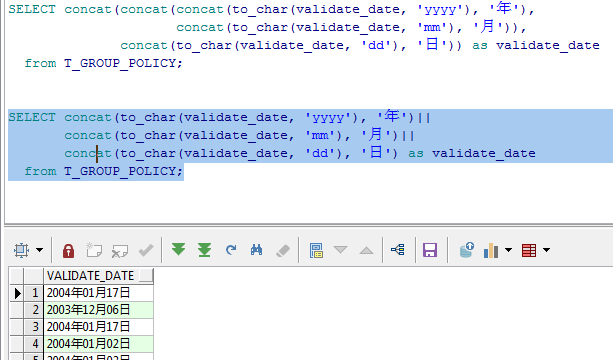613x360 pixels.
Task: Click the delete record icon
Action: [x=120, y=251]
